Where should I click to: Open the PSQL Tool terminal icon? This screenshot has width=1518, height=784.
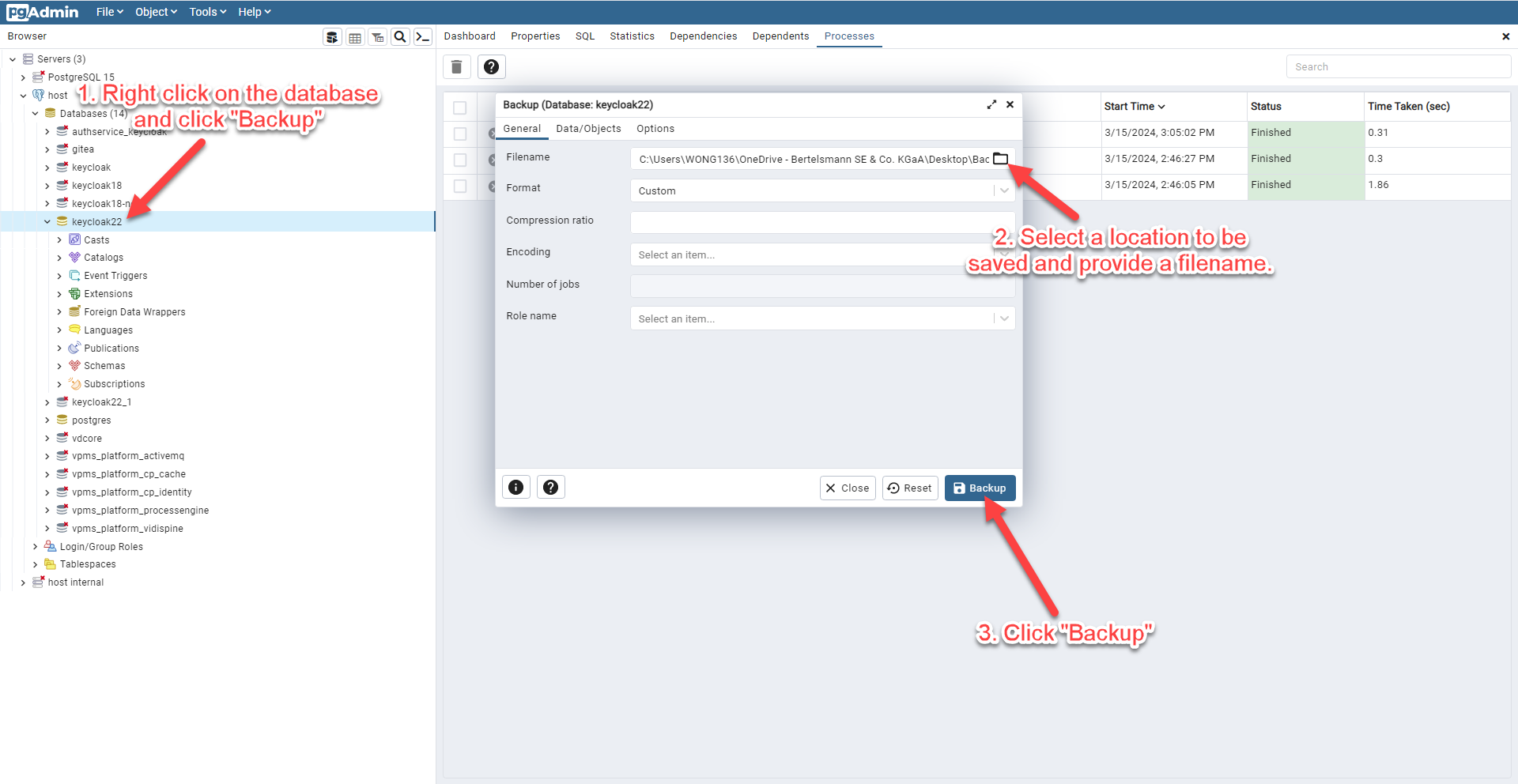point(423,37)
